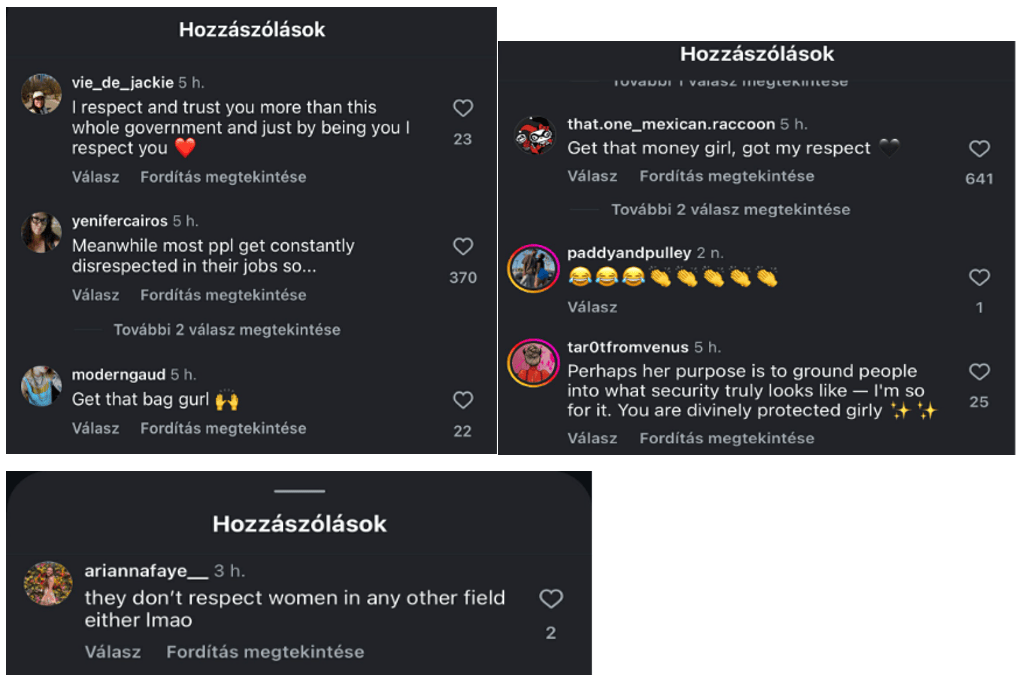Viewport: 1020px width, 679px height.
Task: Expand 2 more replies under that.one_mexican.raccoon
Action: pos(730,209)
